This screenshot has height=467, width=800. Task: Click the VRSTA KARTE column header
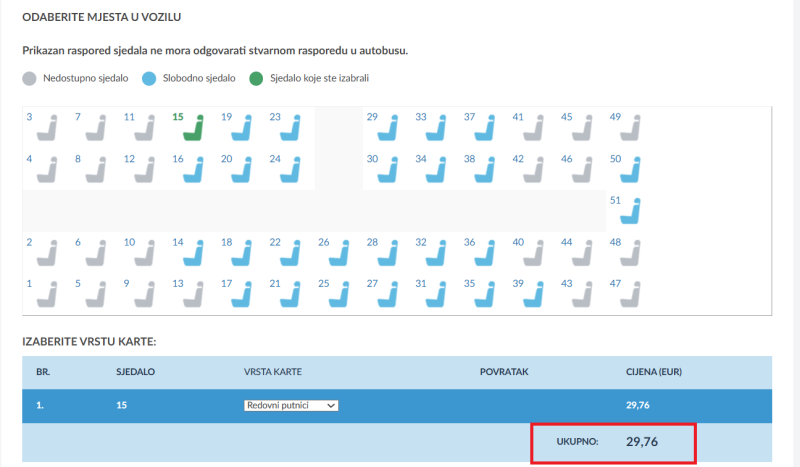pos(273,371)
